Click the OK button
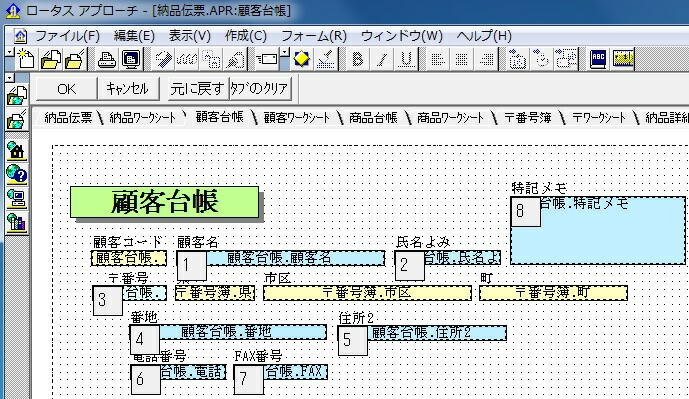Image resolution: width=689 pixels, height=399 pixels. click(x=66, y=89)
